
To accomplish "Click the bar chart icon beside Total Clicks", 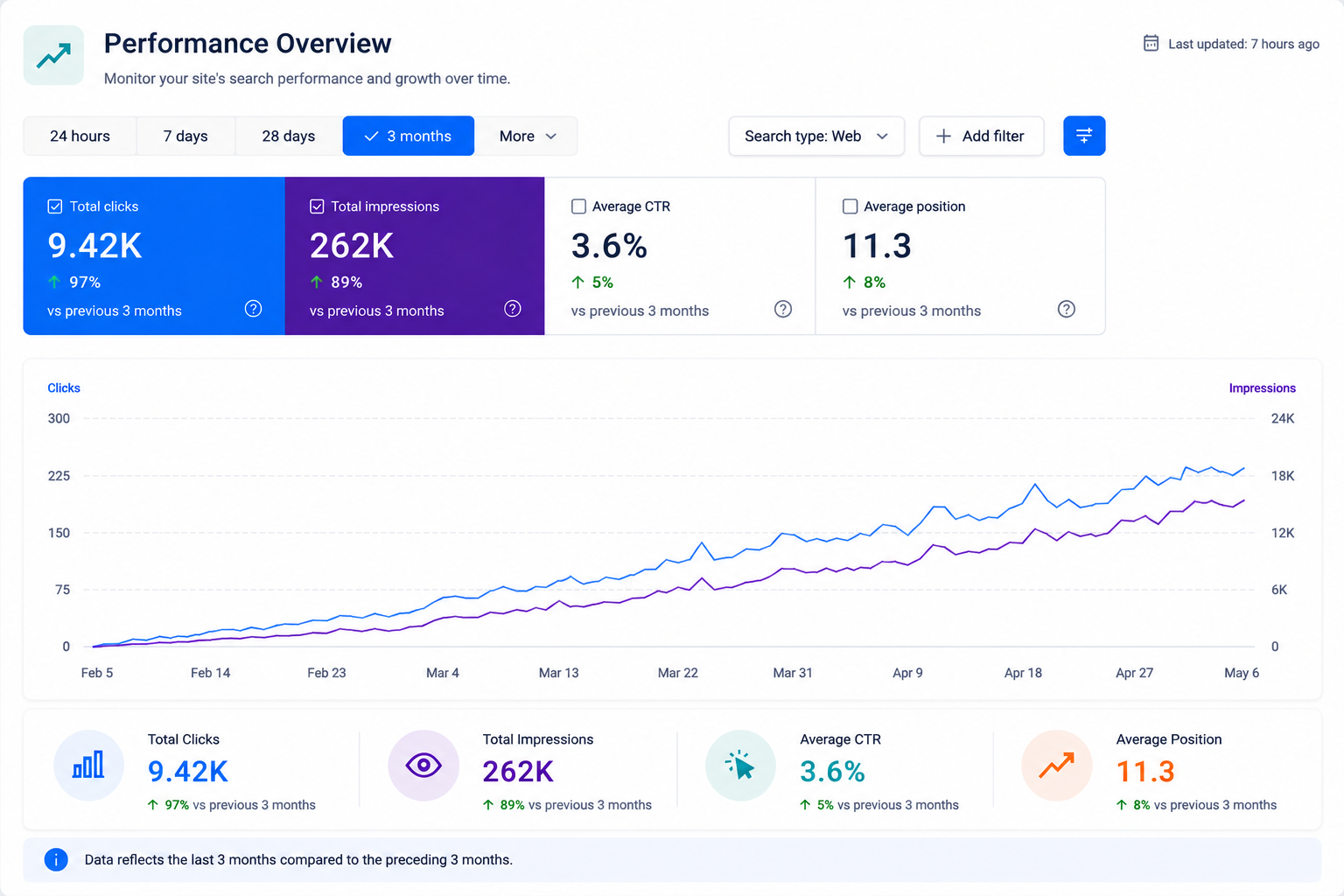I will tap(88, 766).
